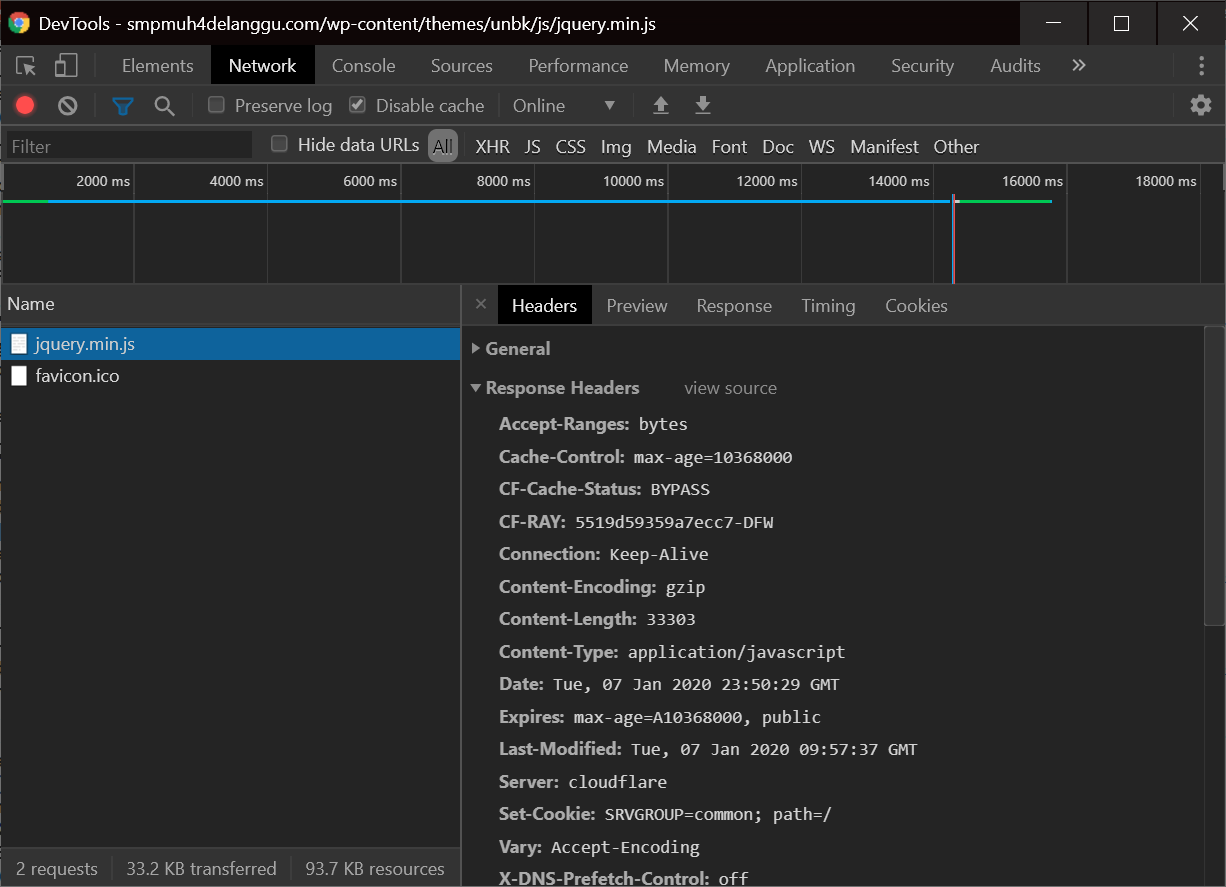
Task: Show more DevTools tabs chevron
Action: pyautogui.click(x=1078, y=65)
